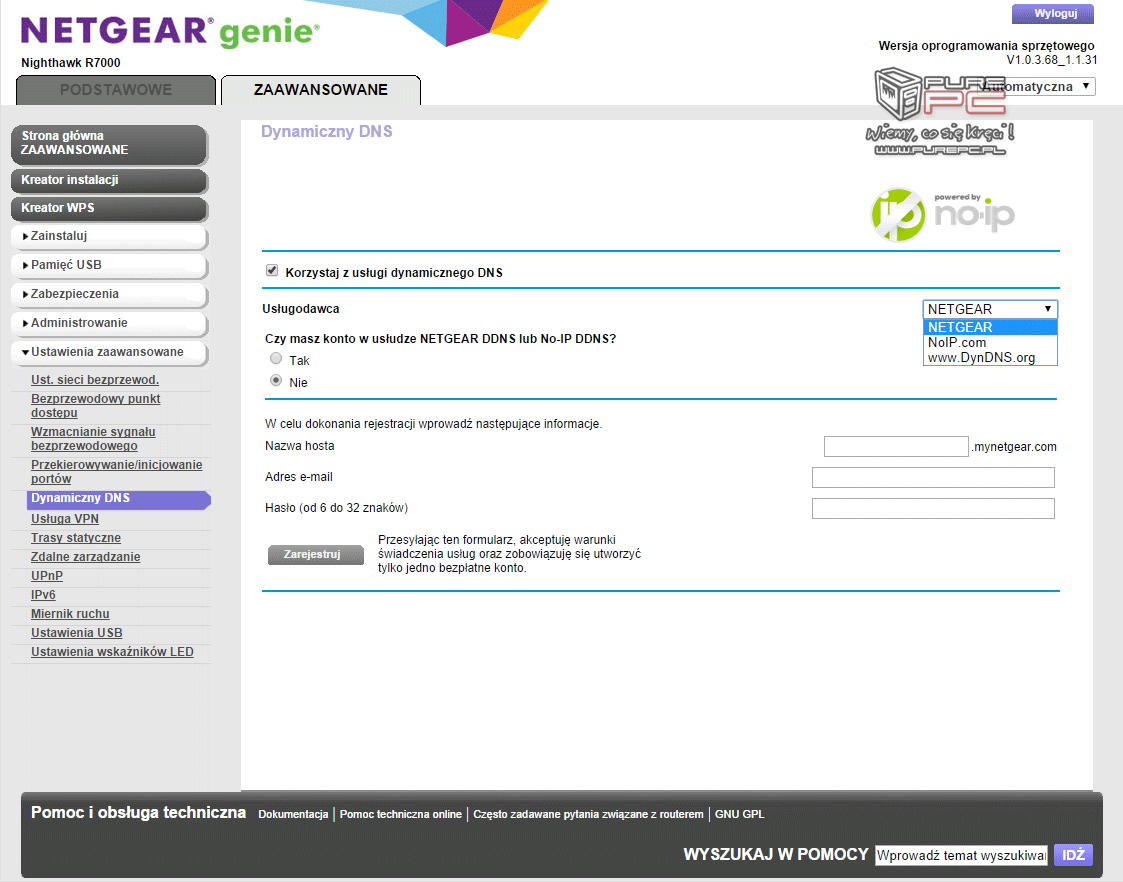1123x882 pixels.
Task: Open the UPnP link
Action: coord(47,576)
